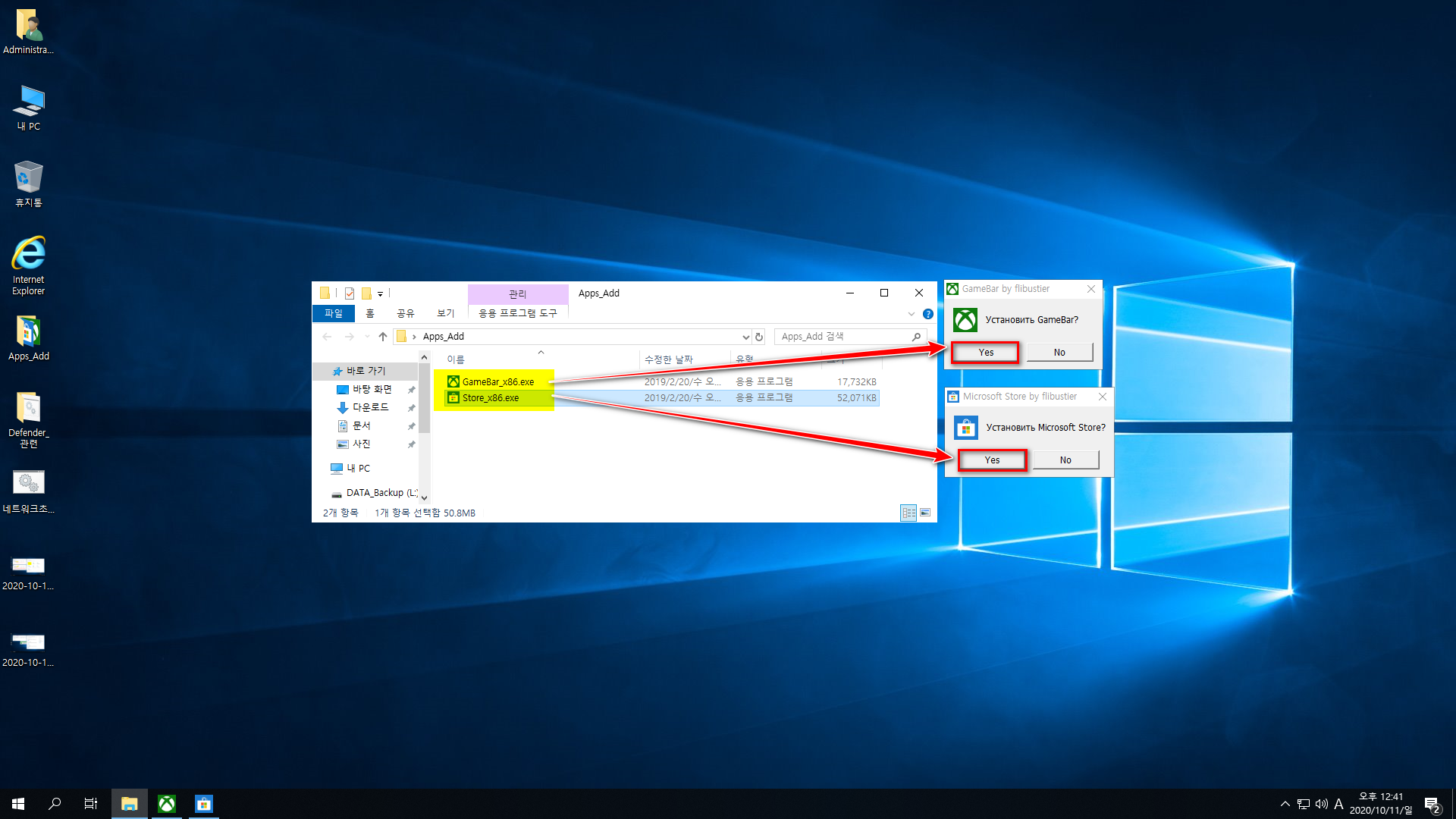The width and height of the screenshot is (1456, 819).
Task: Expand recent locations dropdown arrow
Action: [367, 337]
